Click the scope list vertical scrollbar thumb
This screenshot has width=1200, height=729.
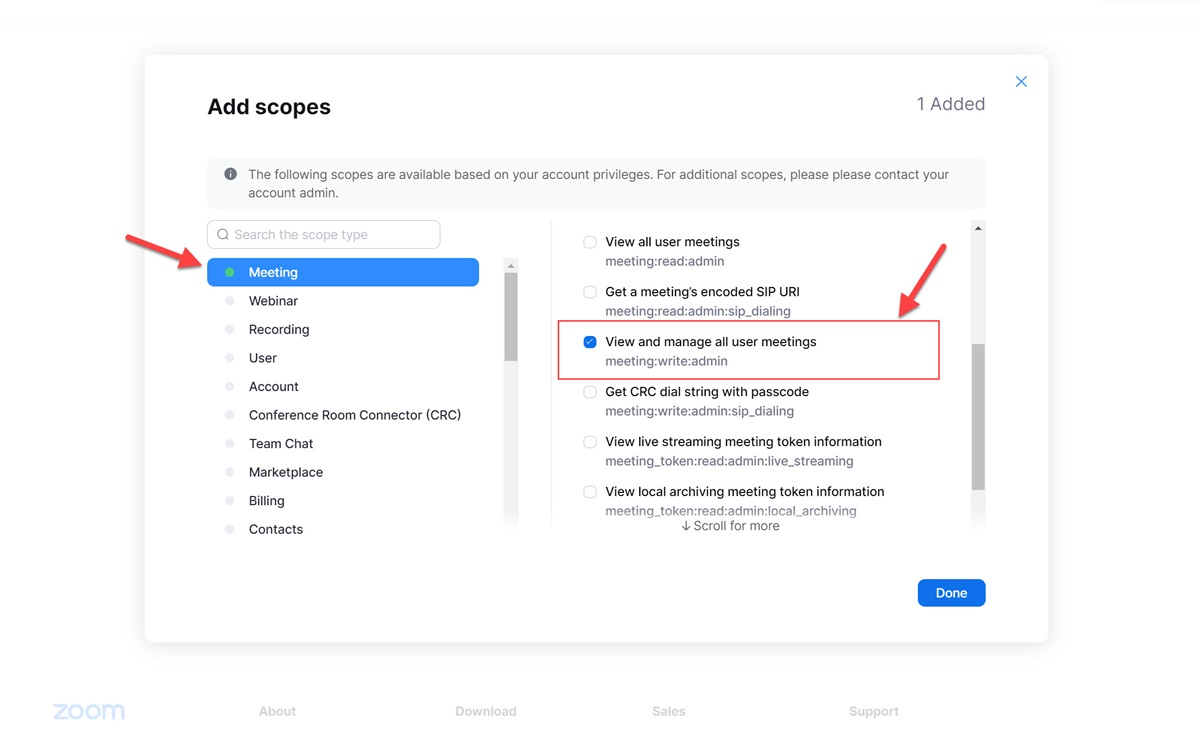pyautogui.click(x=978, y=416)
